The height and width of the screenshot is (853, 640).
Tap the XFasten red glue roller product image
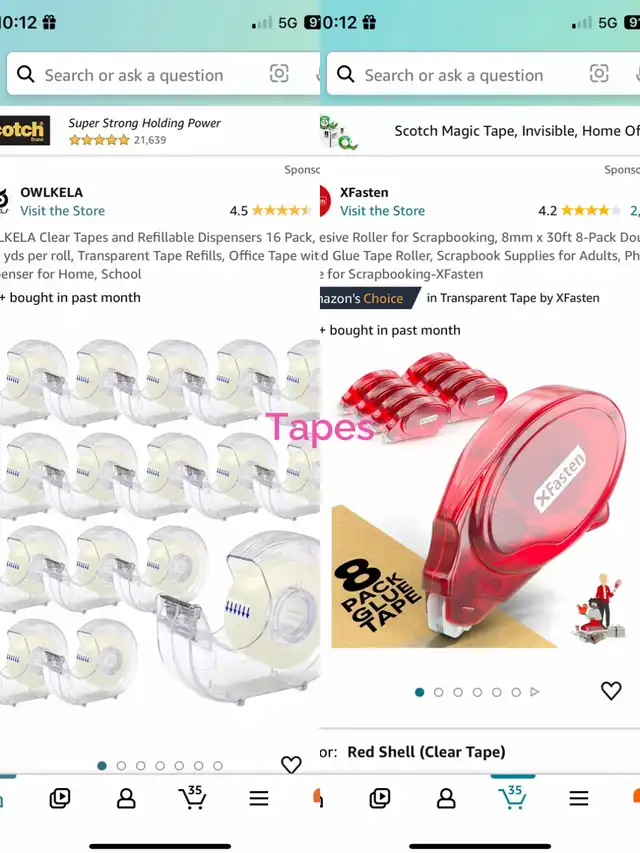pyautogui.click(x=480, y=500)
